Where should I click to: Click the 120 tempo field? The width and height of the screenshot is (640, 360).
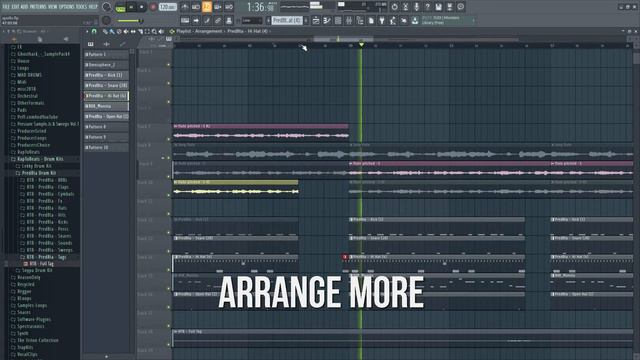click(167, 7)
